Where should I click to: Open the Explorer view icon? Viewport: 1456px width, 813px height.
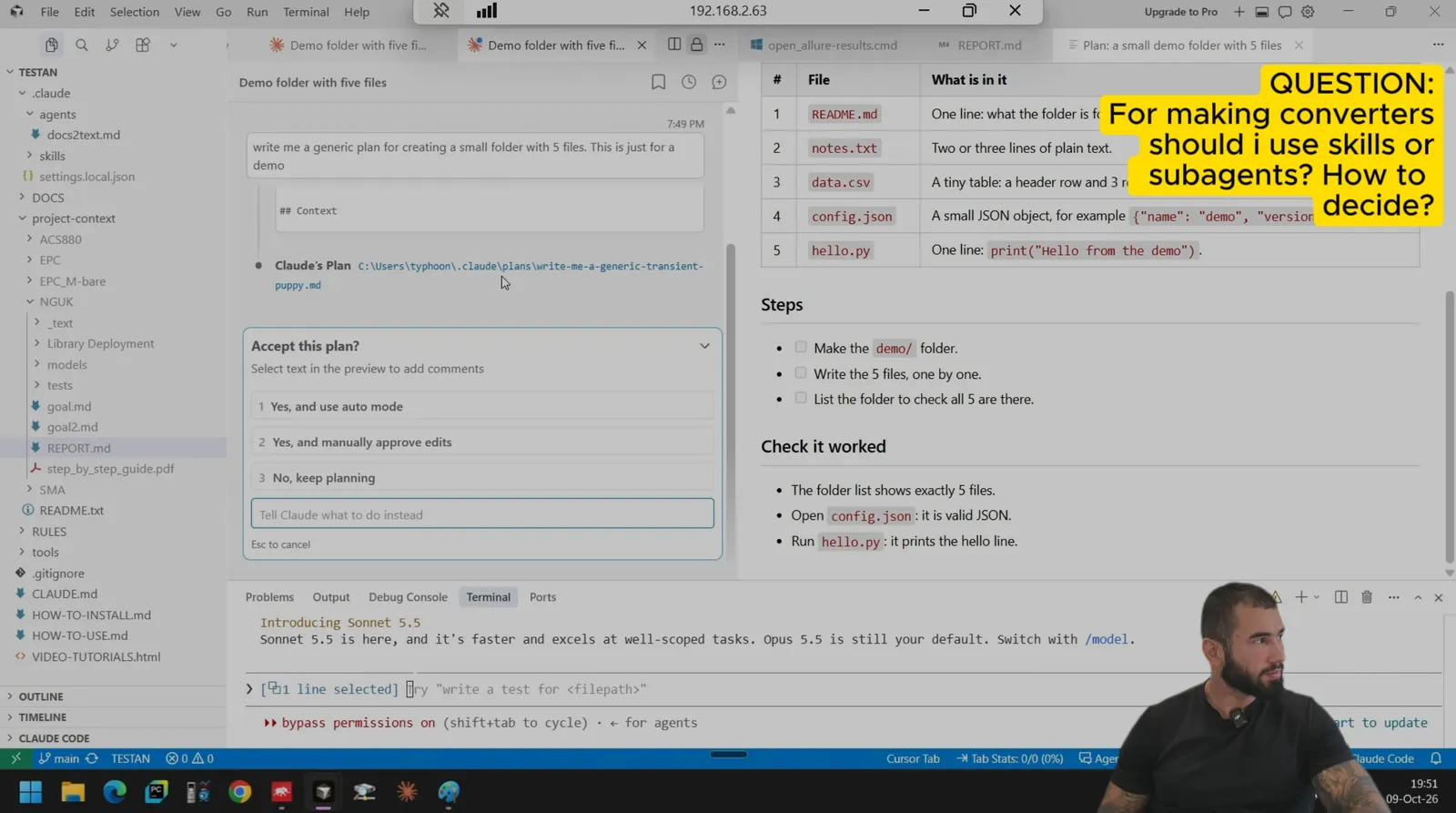(x=52, y=45)
